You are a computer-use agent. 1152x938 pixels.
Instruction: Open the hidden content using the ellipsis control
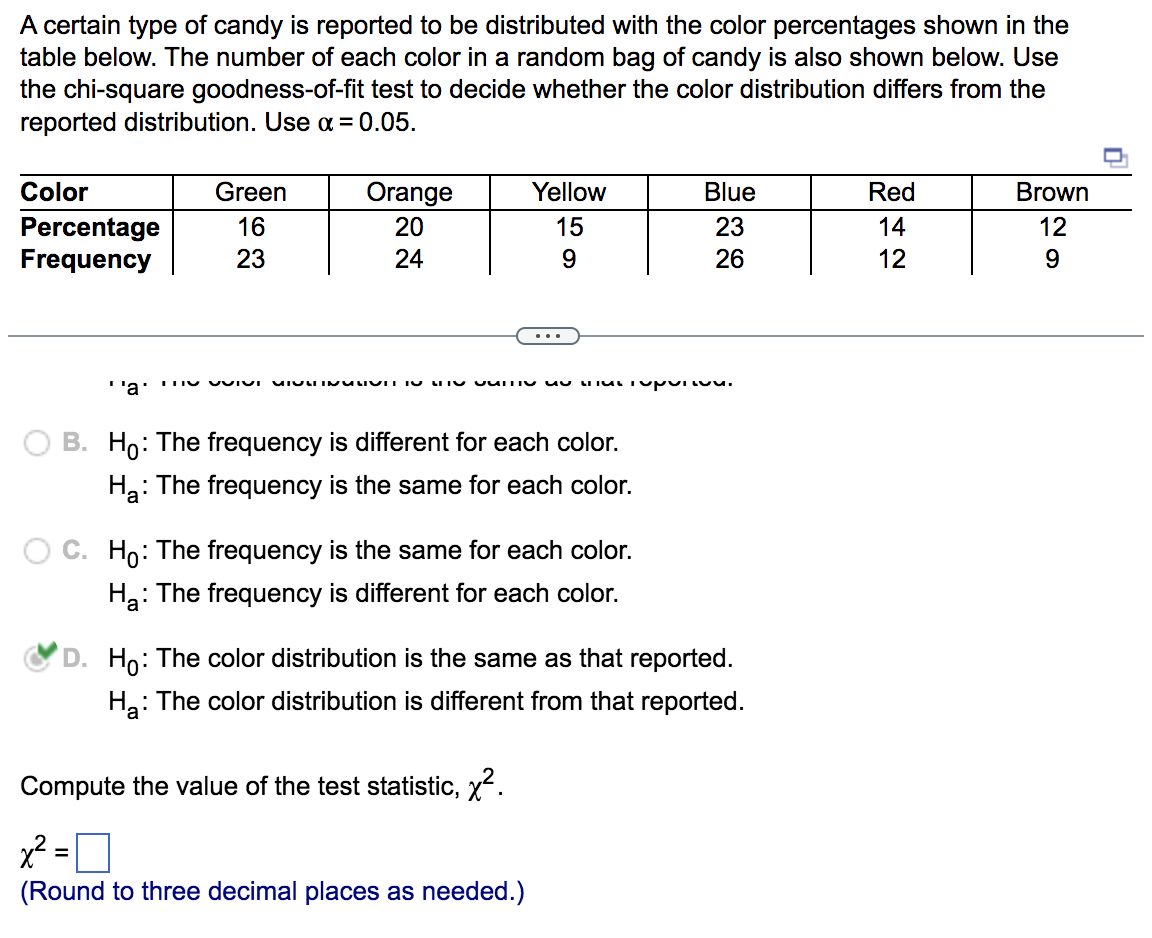point(547,336)
